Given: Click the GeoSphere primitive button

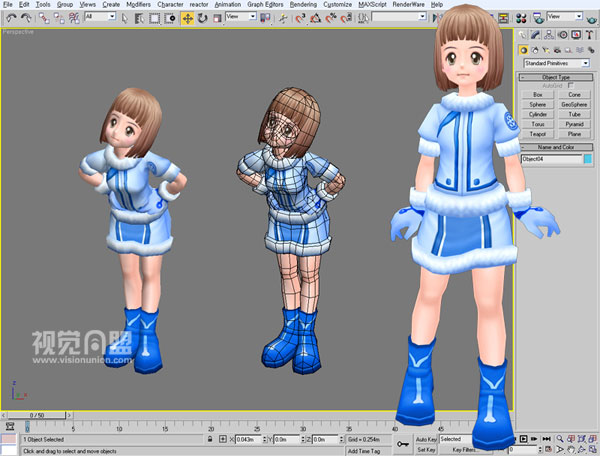Looking at the screenshot, I should 574,104.
